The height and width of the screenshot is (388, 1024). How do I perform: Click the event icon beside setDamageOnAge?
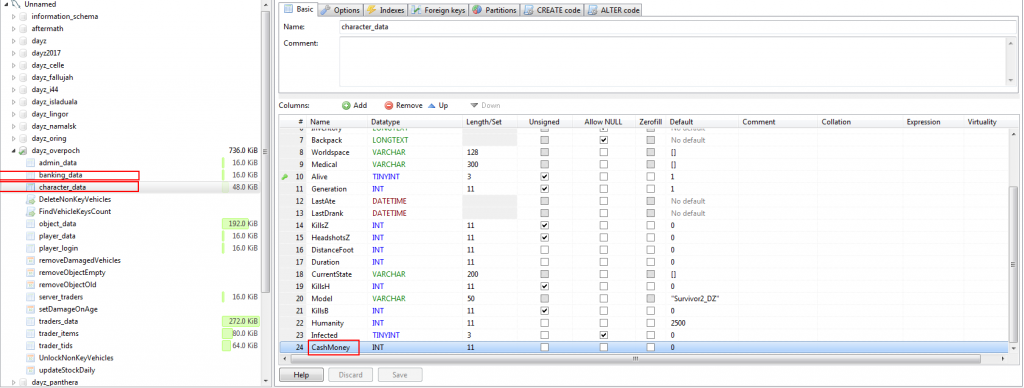pos(30,309)
